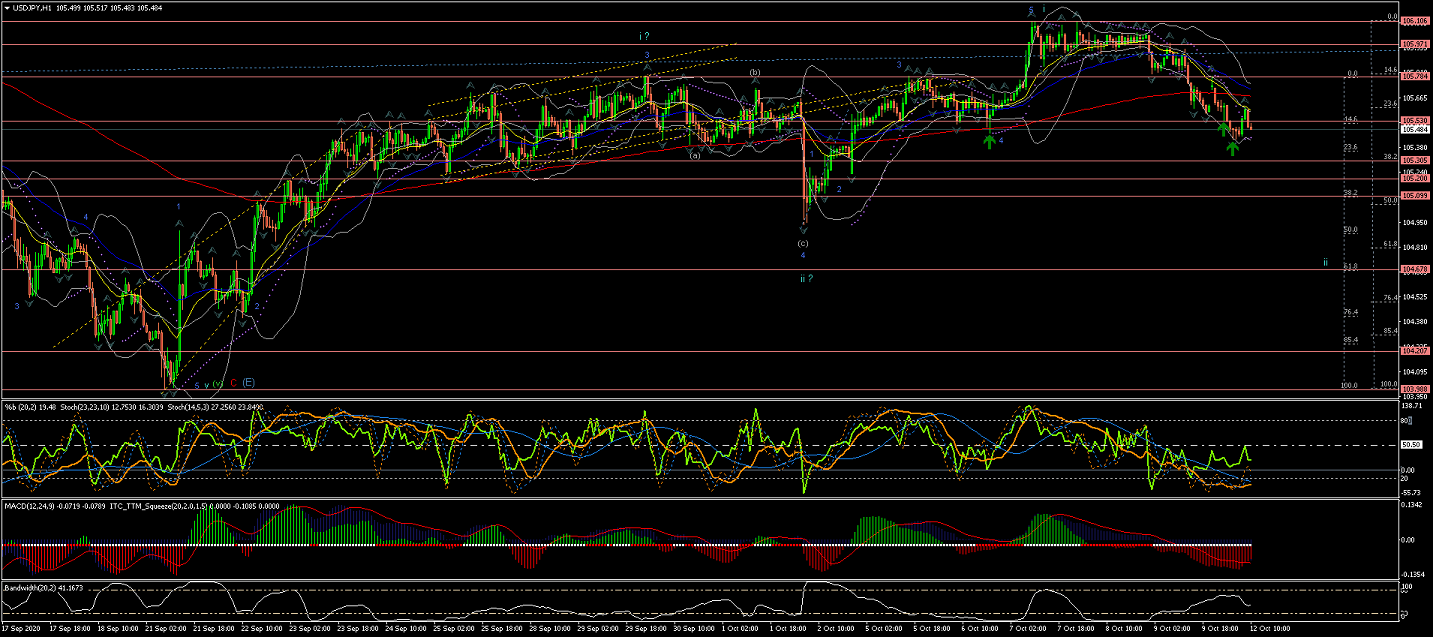The width and height of the screenshot is (1433, 637).
Task: Select the green up arrow beside wave 4
Action: (x=989, y=141)
